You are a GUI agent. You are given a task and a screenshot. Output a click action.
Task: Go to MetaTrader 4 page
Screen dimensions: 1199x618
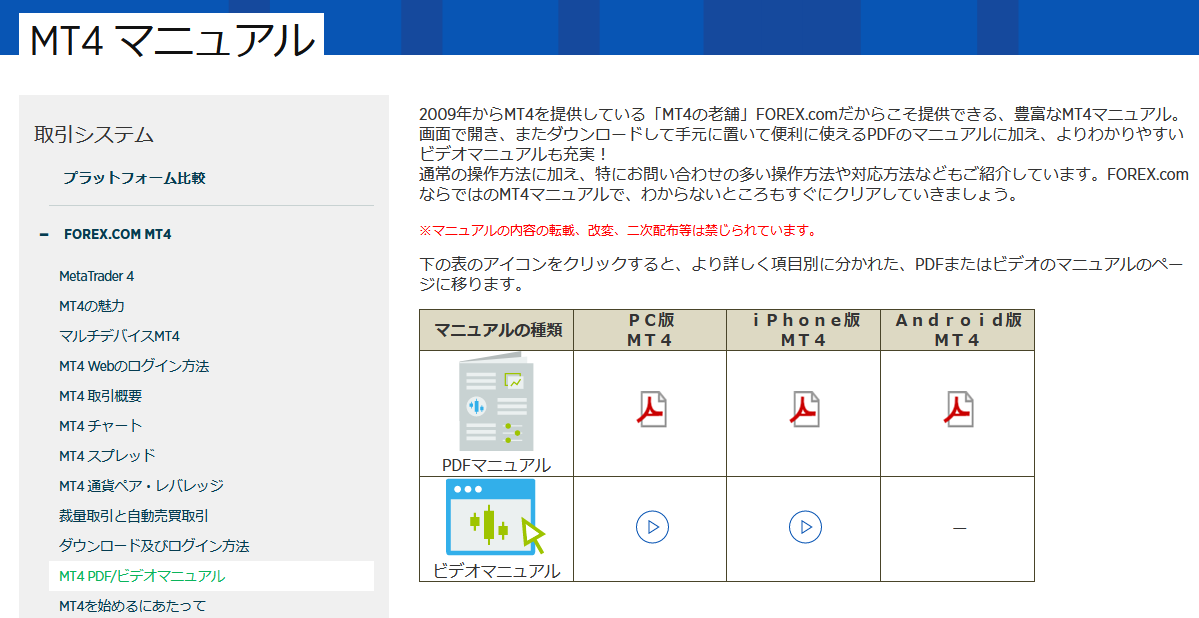[96, 276]
